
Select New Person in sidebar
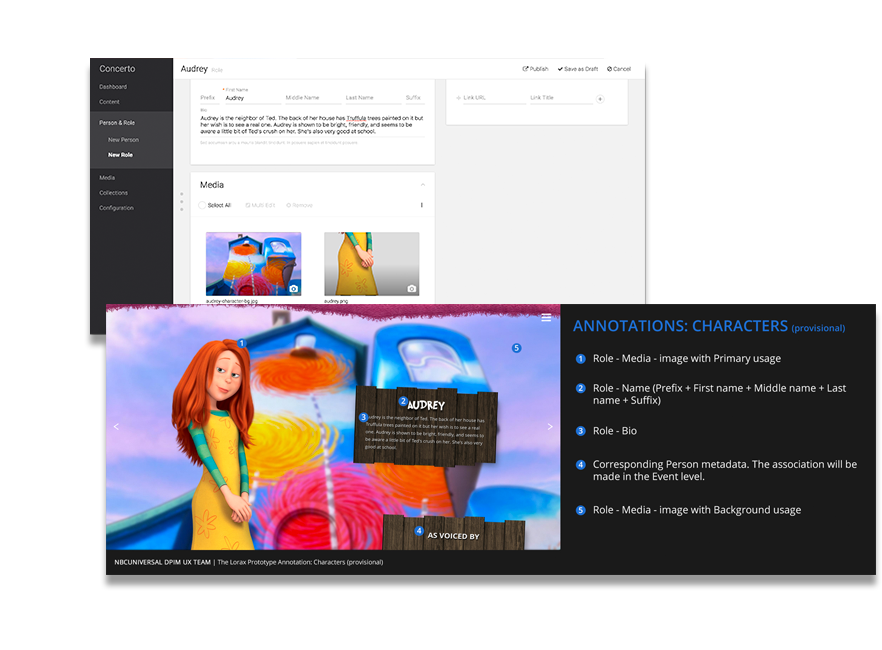coord(123,140)
